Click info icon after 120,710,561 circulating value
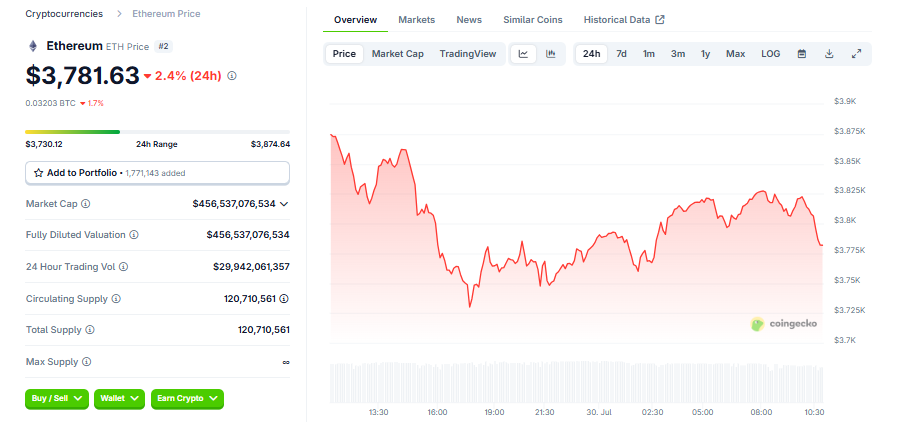 coord(284,299)
